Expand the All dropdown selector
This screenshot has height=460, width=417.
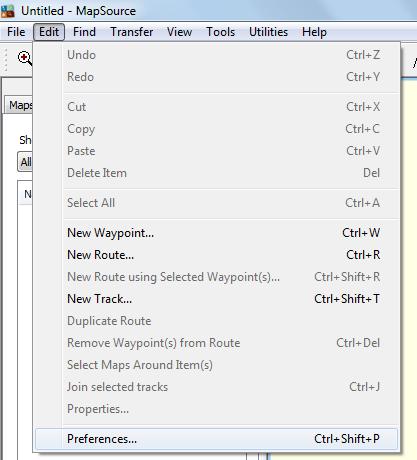(25, 162)
